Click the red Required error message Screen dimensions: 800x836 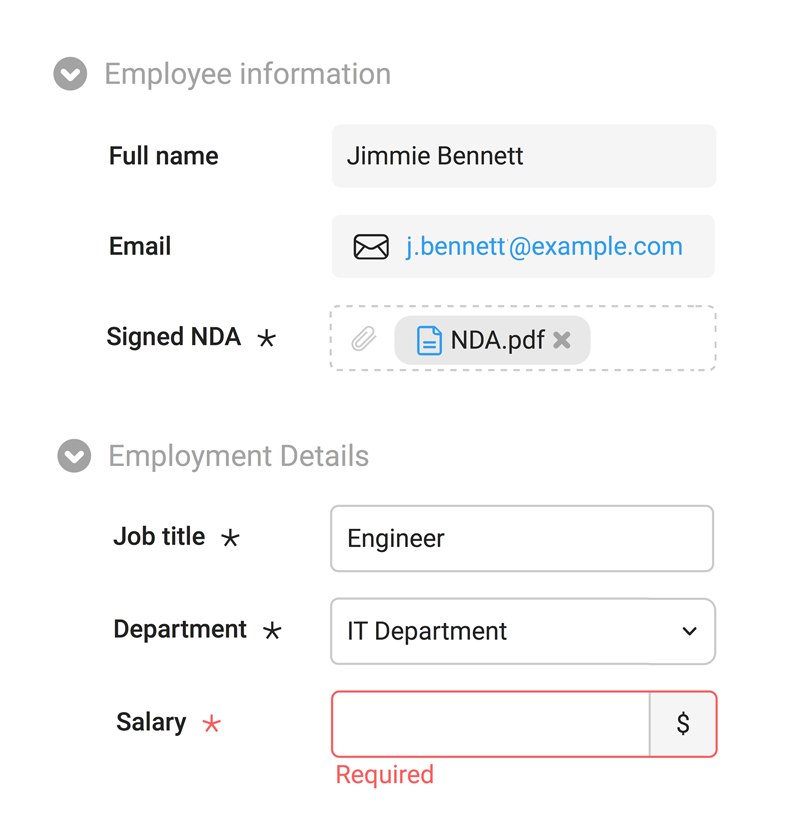(x=384, y=775)
